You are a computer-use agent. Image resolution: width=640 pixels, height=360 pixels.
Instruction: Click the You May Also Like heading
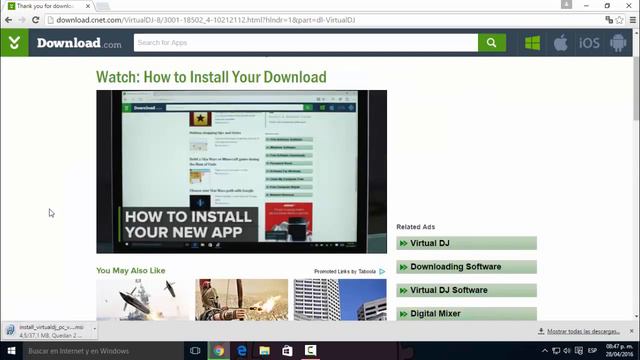131,271
